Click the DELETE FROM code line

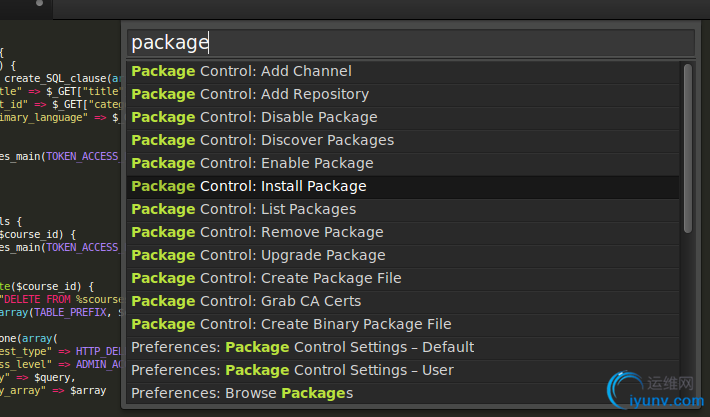coord(61,299)
